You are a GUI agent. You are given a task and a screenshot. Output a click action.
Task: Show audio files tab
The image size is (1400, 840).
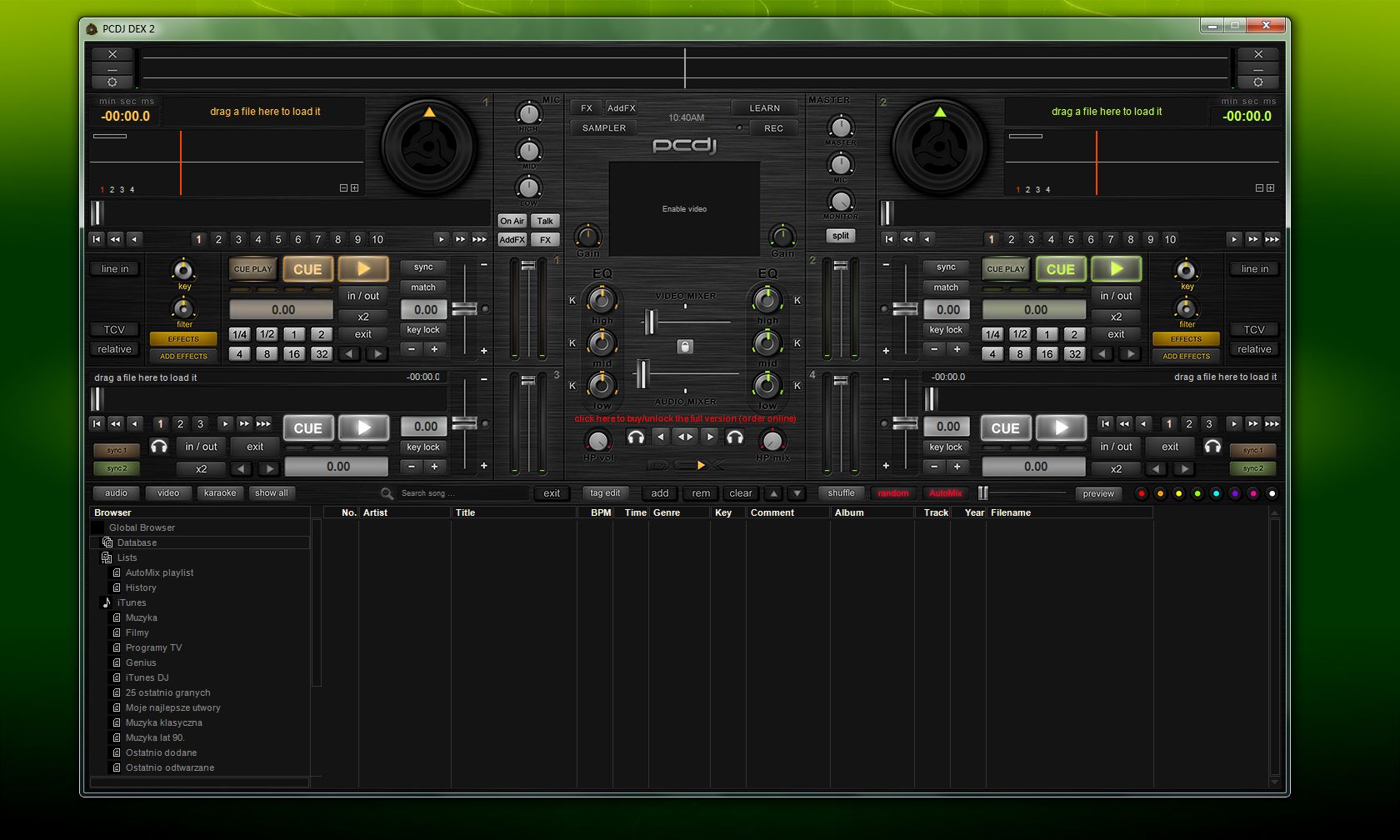(x=117, y=493)
